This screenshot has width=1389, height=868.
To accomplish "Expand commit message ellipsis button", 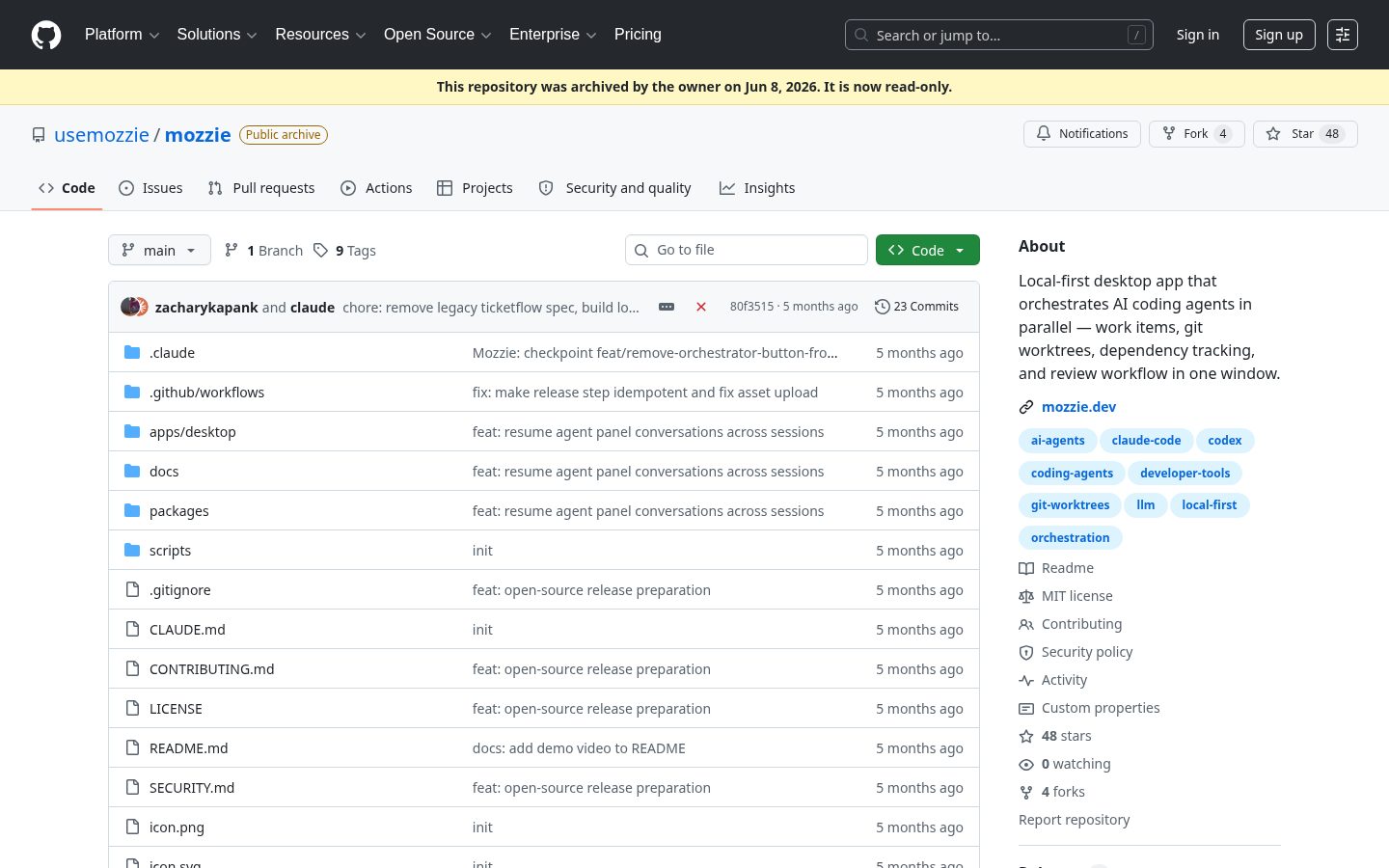I will coord(667,307).
